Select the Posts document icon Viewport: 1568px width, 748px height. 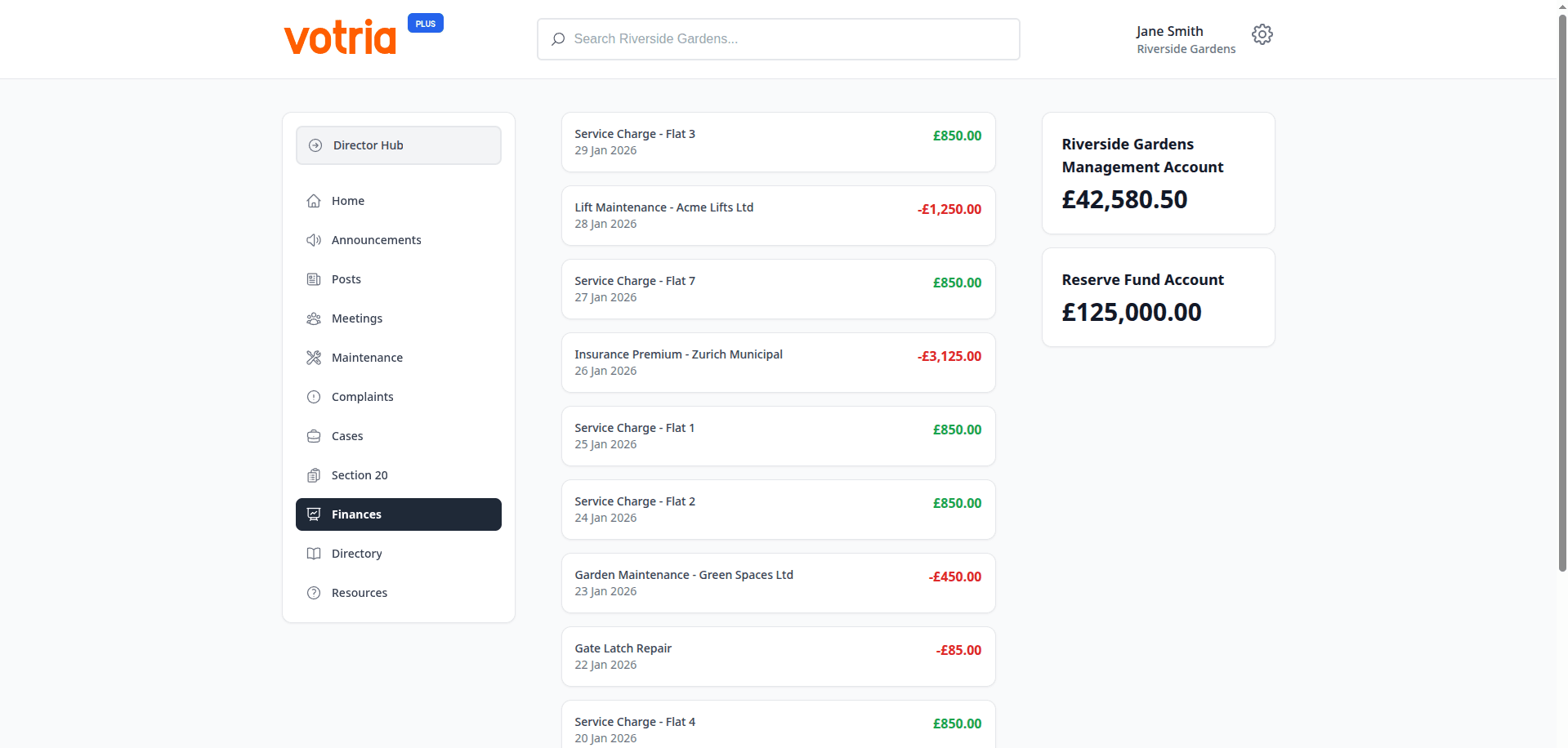click(x=314, y=278)
